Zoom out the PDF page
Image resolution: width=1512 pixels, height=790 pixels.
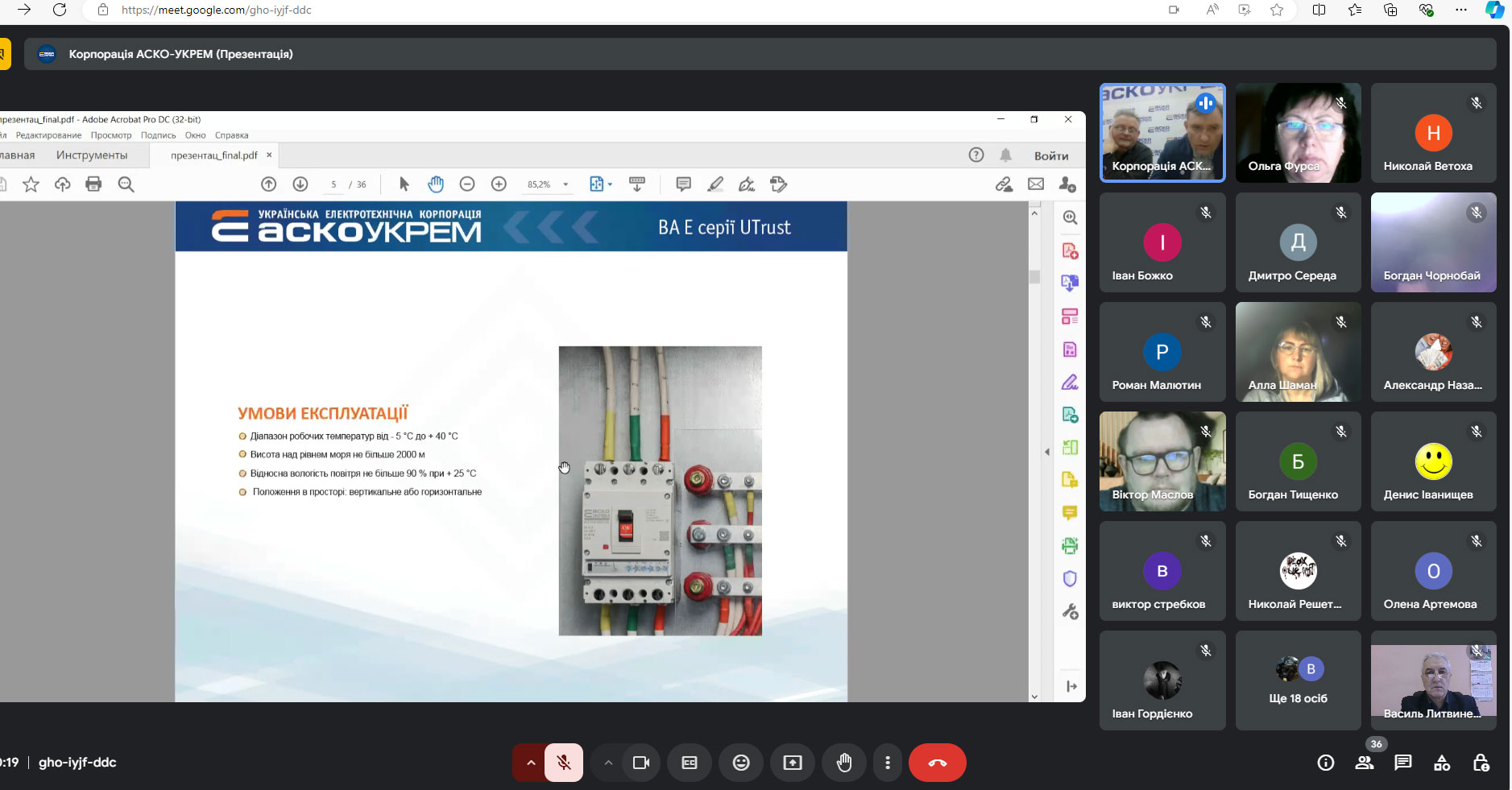tap(467, 184)
